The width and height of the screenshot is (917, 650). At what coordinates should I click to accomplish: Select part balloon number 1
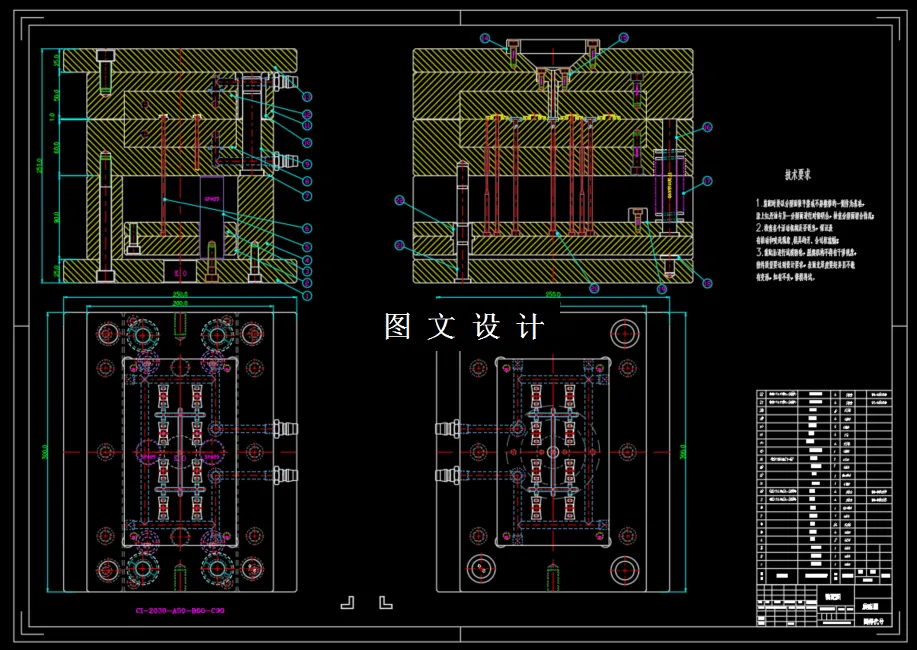click(x=307, y=296)
